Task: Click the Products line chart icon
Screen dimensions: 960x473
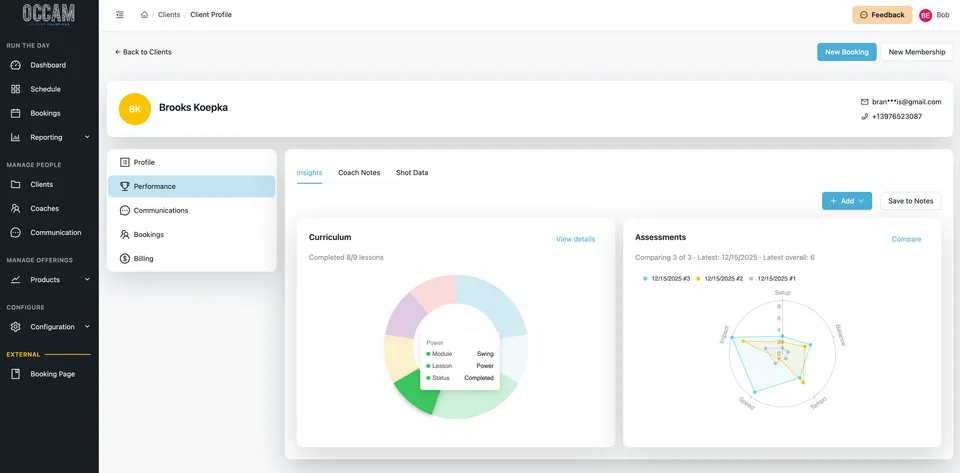Action: pyautogui.click(x=16, y=280)
